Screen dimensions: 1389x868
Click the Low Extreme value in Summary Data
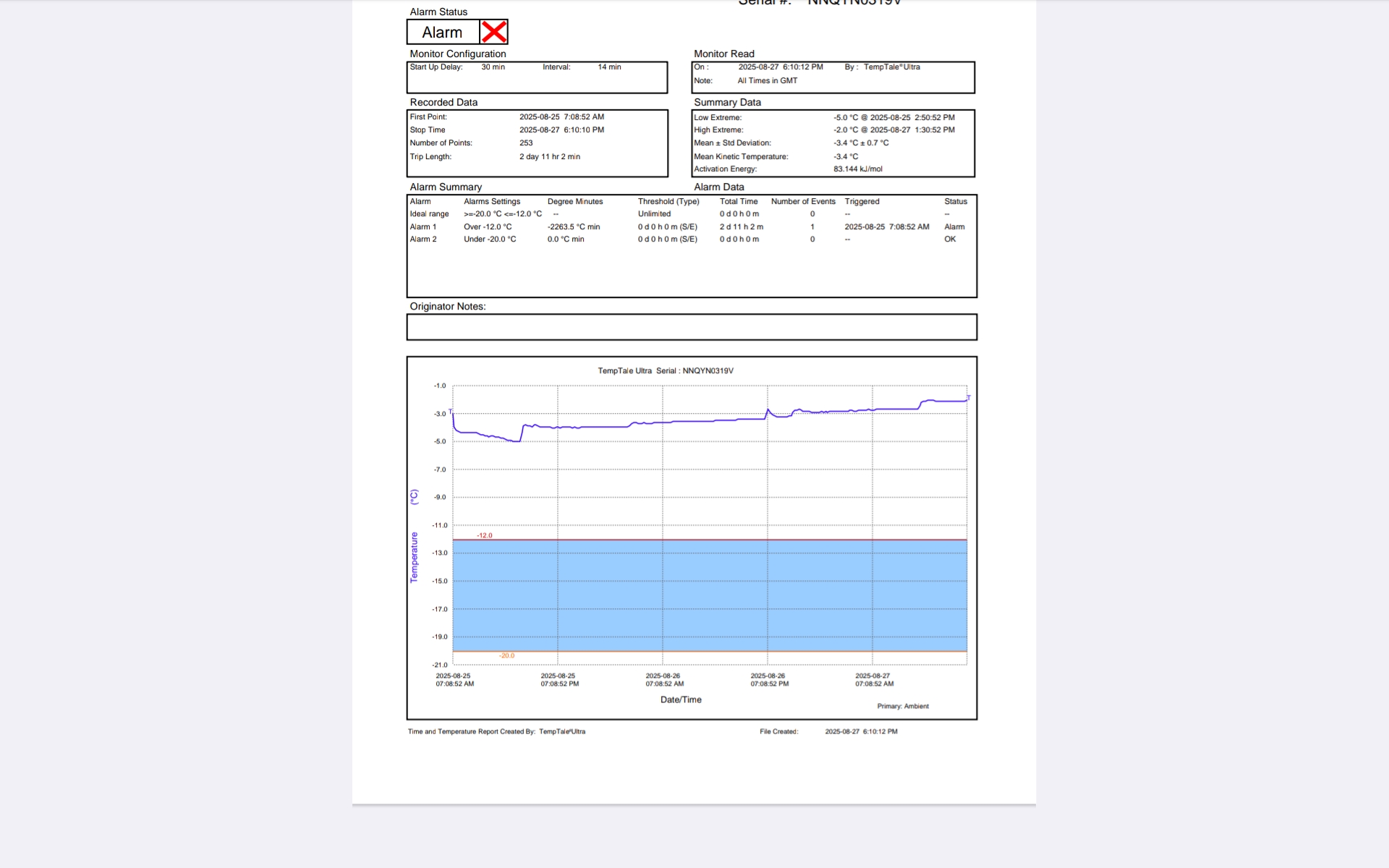coord(893,117)
